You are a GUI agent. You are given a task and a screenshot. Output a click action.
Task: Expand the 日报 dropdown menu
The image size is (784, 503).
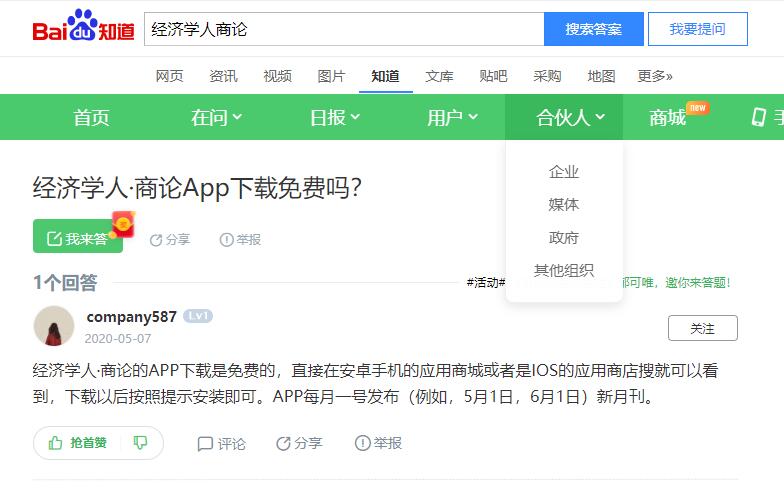coord(334,117)
